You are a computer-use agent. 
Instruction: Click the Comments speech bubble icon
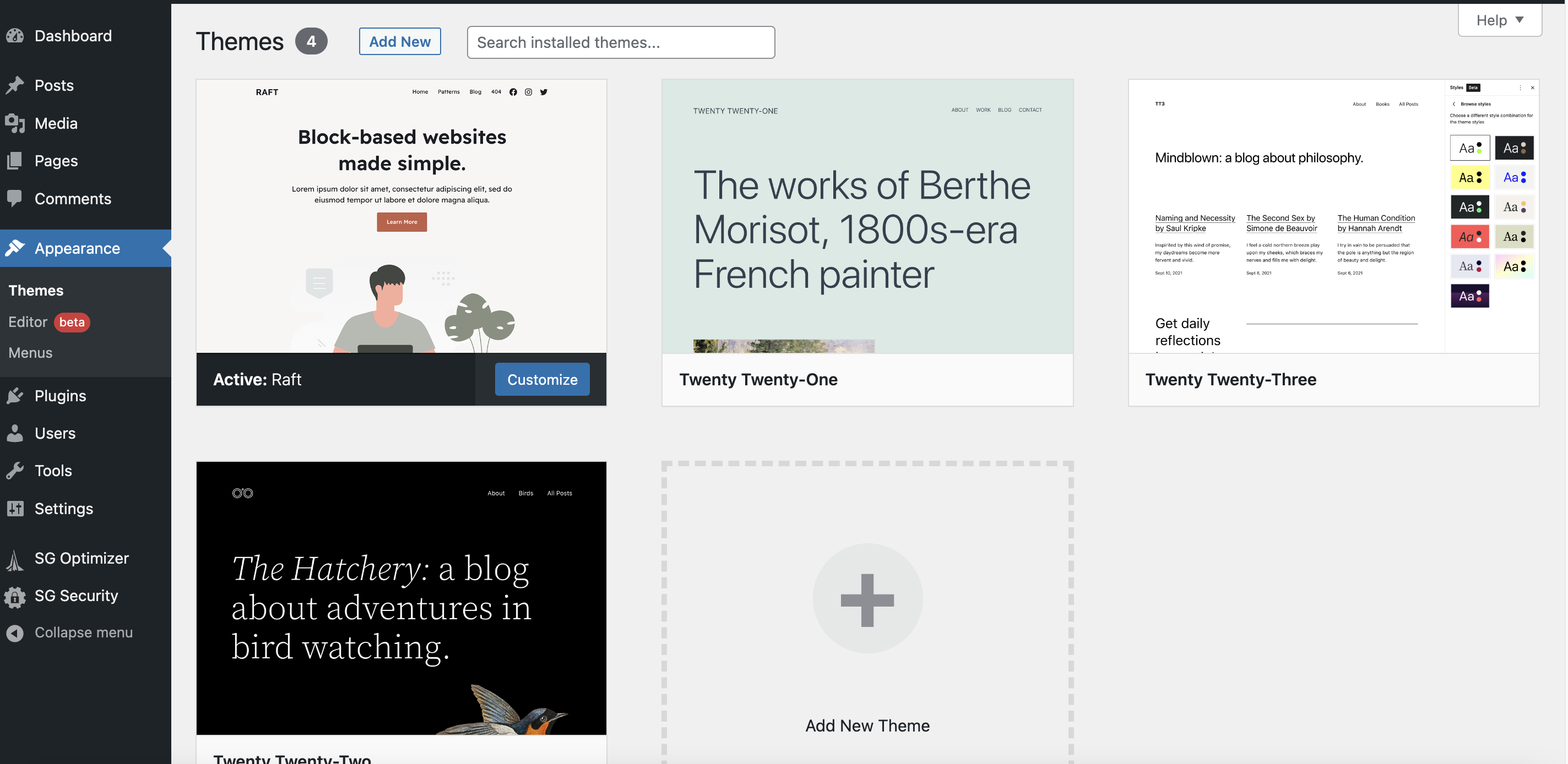[15, 198]
